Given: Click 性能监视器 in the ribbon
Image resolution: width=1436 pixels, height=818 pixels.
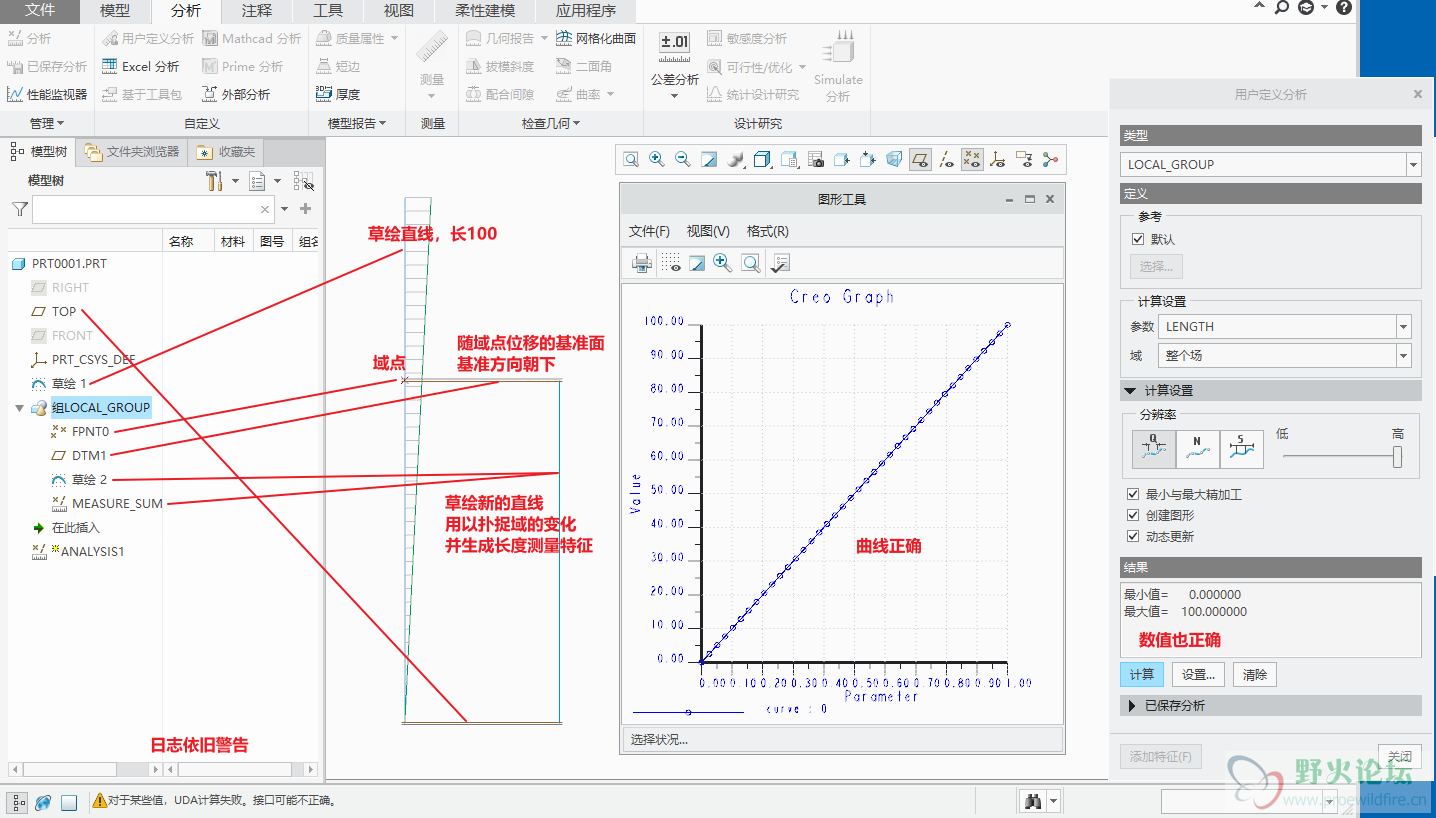Looking at the screenshot, I should point(48,94).
